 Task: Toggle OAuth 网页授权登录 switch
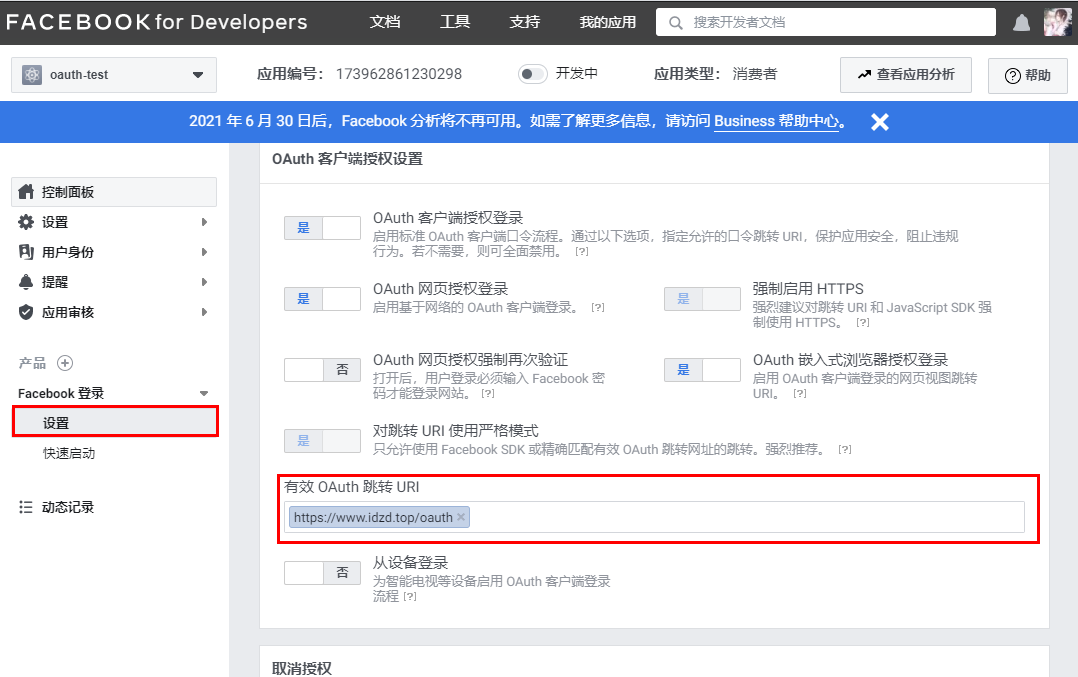322,299
